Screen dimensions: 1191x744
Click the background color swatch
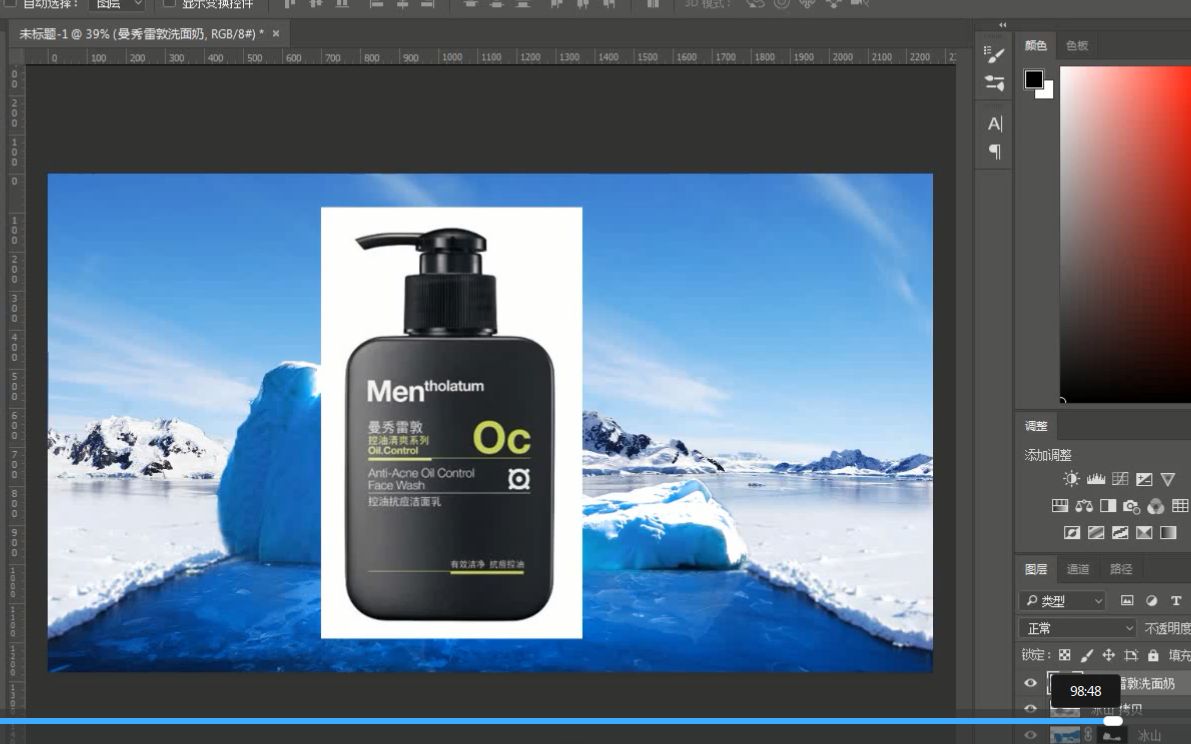pos(1047,92)
